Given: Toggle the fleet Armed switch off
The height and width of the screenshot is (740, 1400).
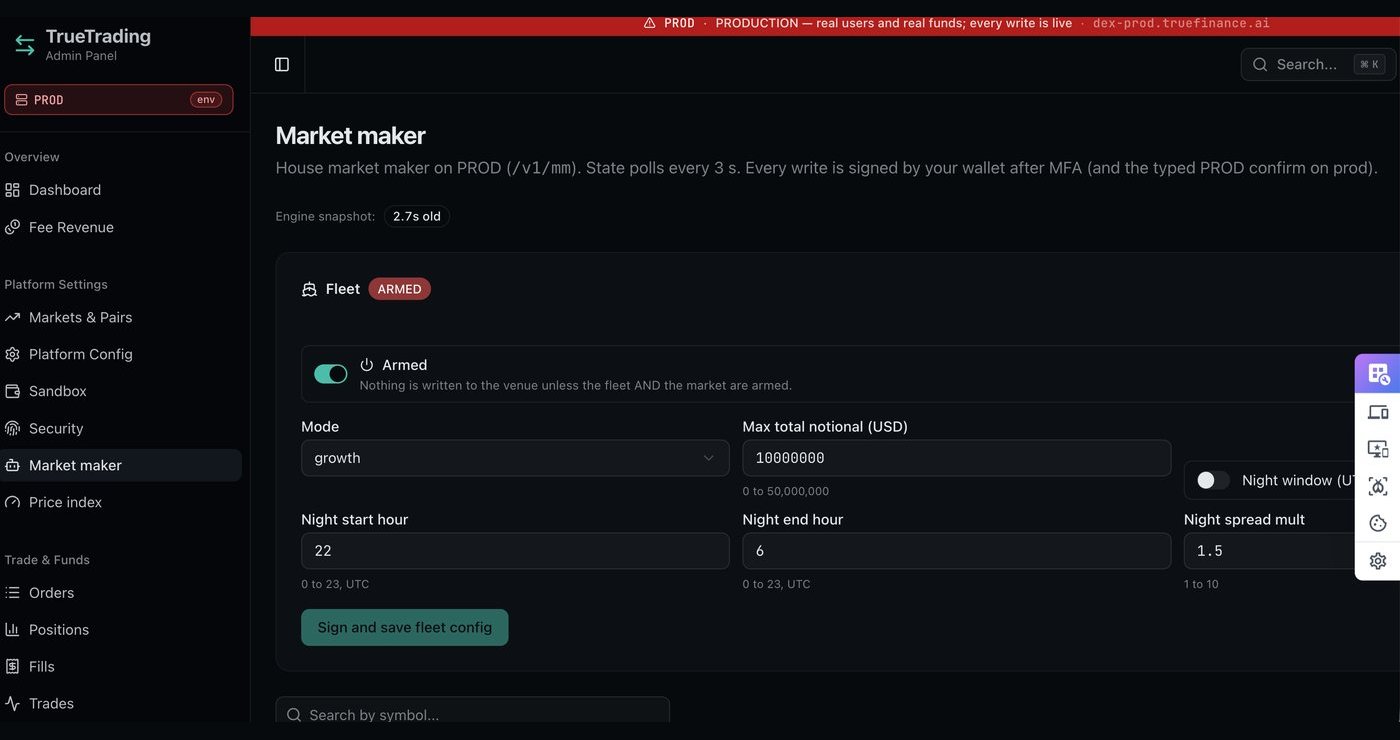Looking at the screenshot, I should [330, 374].
